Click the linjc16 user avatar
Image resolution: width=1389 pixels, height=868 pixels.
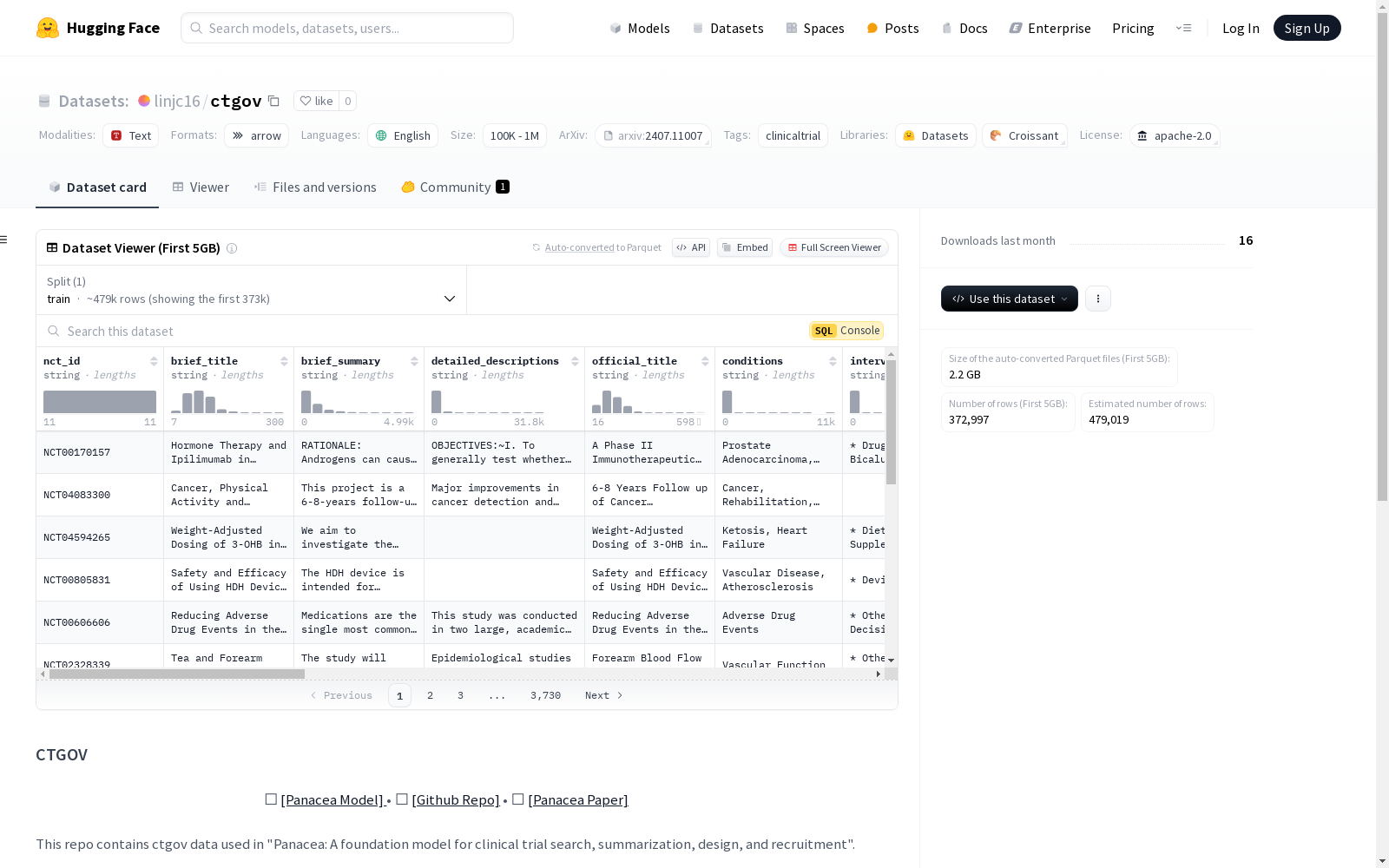pos(144,101)
